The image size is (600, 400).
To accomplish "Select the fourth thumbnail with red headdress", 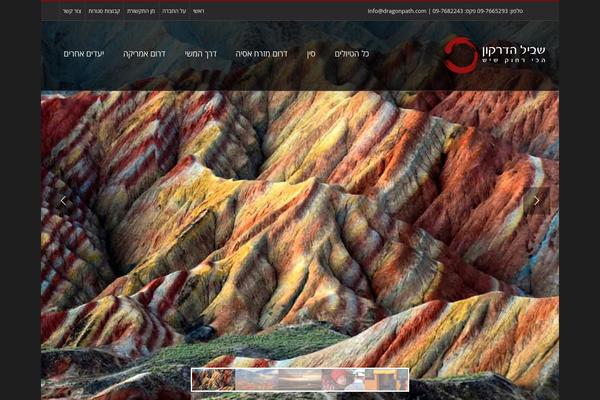I will (343, 380).
